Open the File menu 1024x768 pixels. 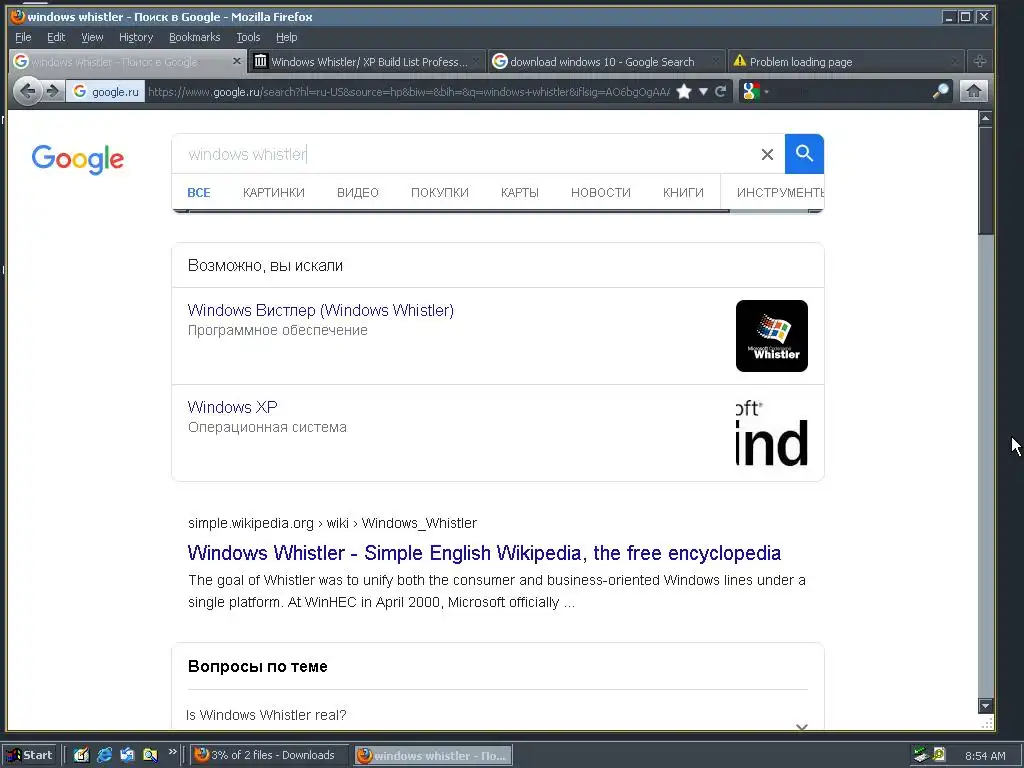click(23, 37)
